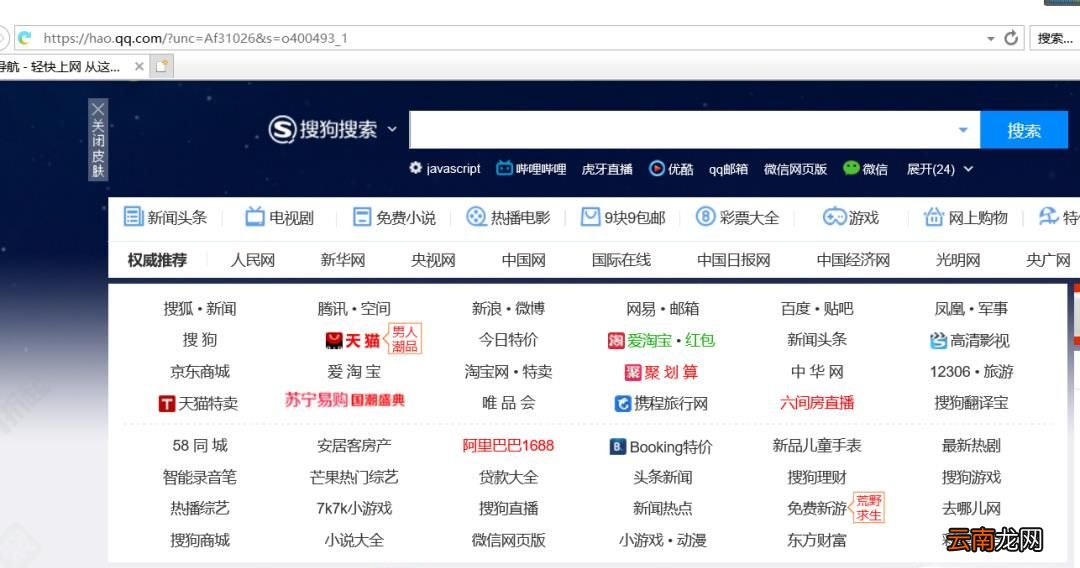The image size is (1080, 568).
Task: Open the search suggestion dropdown arrow
Action: (x=963, y=130)
